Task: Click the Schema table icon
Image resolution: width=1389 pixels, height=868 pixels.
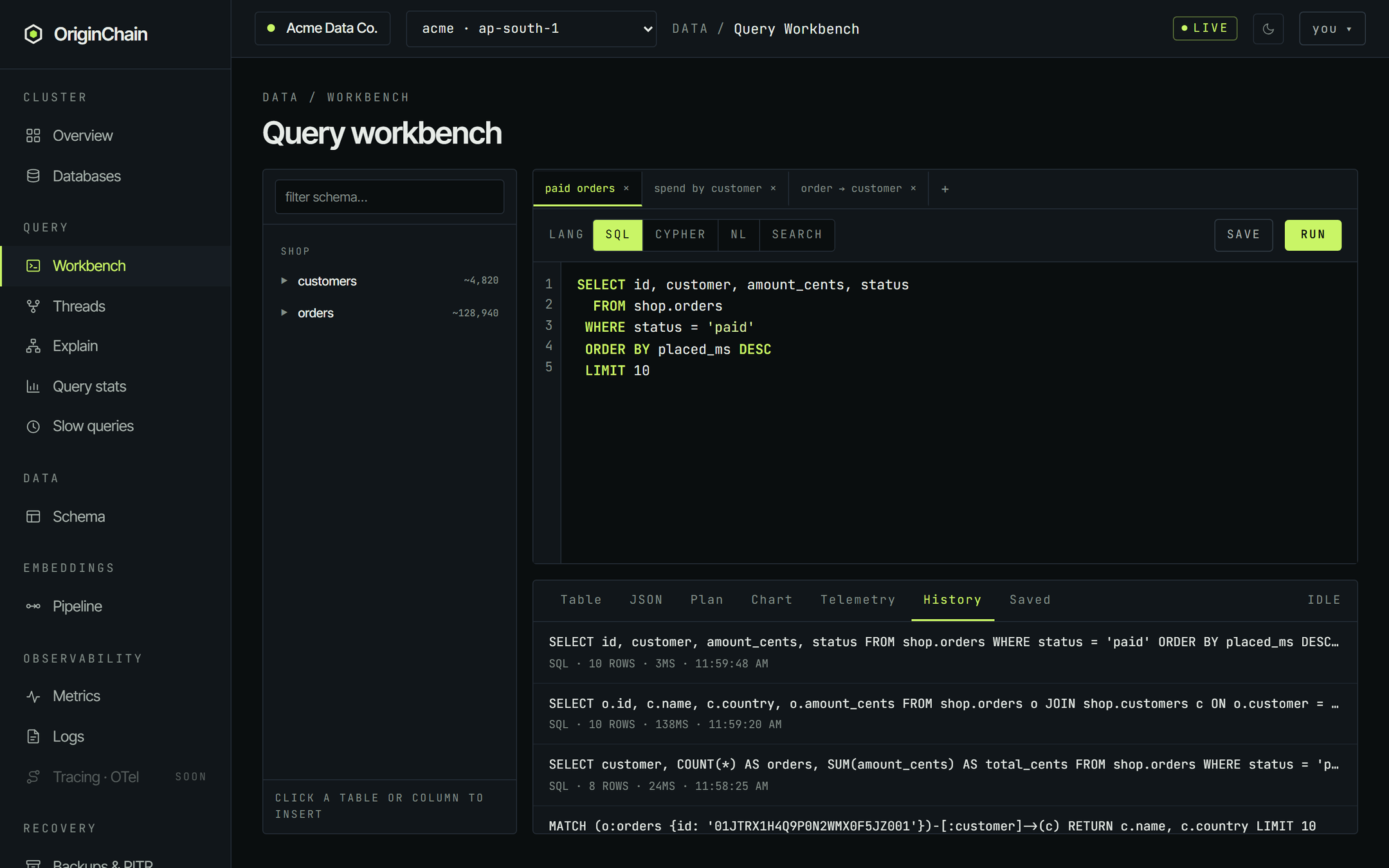Action: 33,516
